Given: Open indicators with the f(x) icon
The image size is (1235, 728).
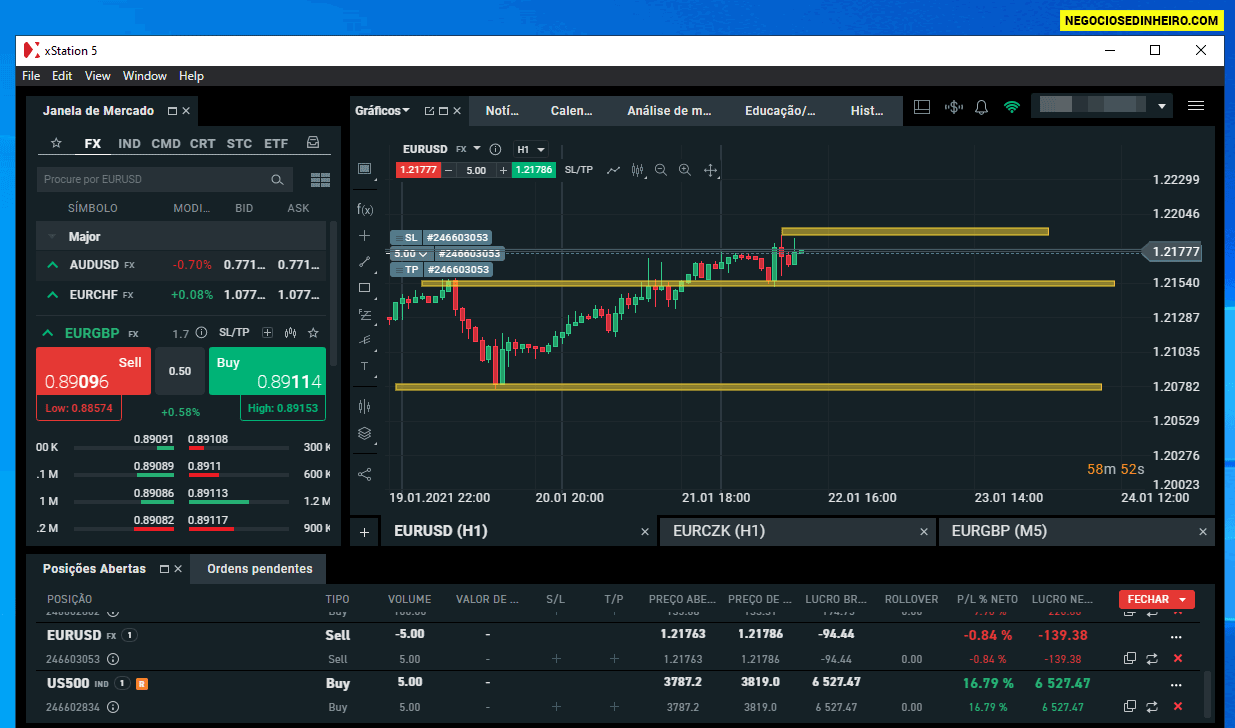Looking at the screenshot, I should click(364, 210).
